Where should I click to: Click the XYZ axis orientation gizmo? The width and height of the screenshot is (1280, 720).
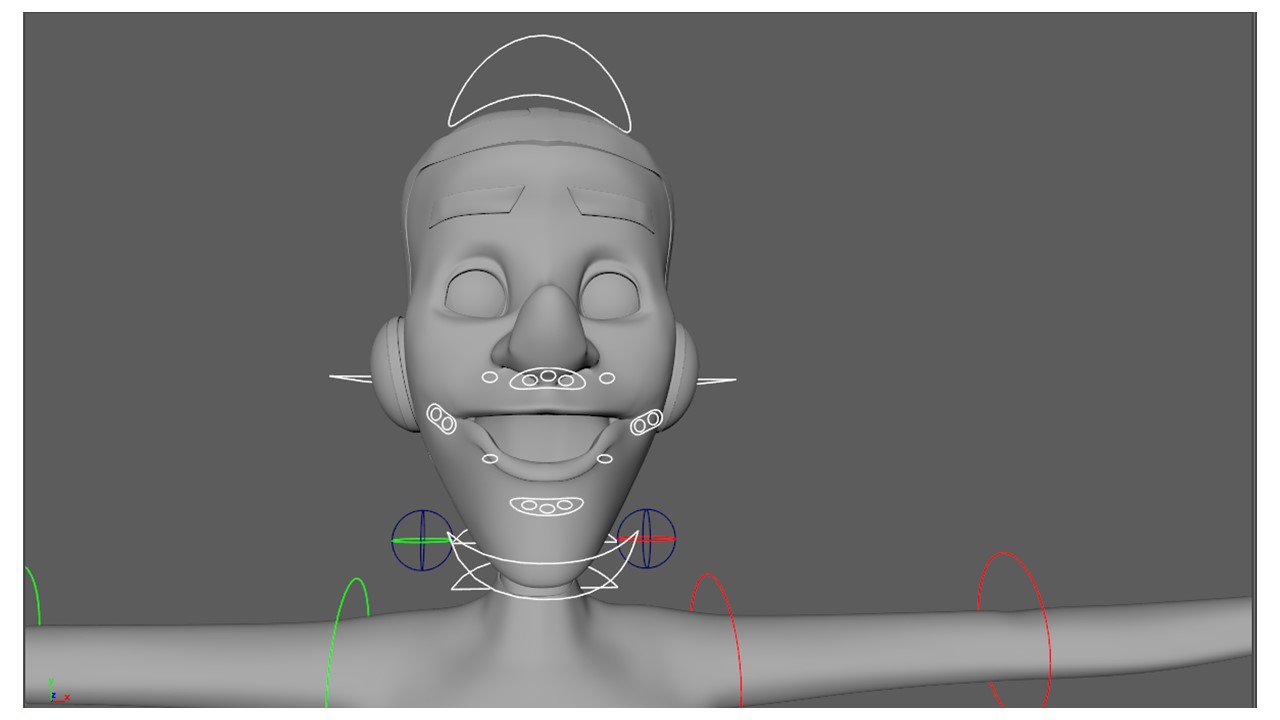pos(58,691)
